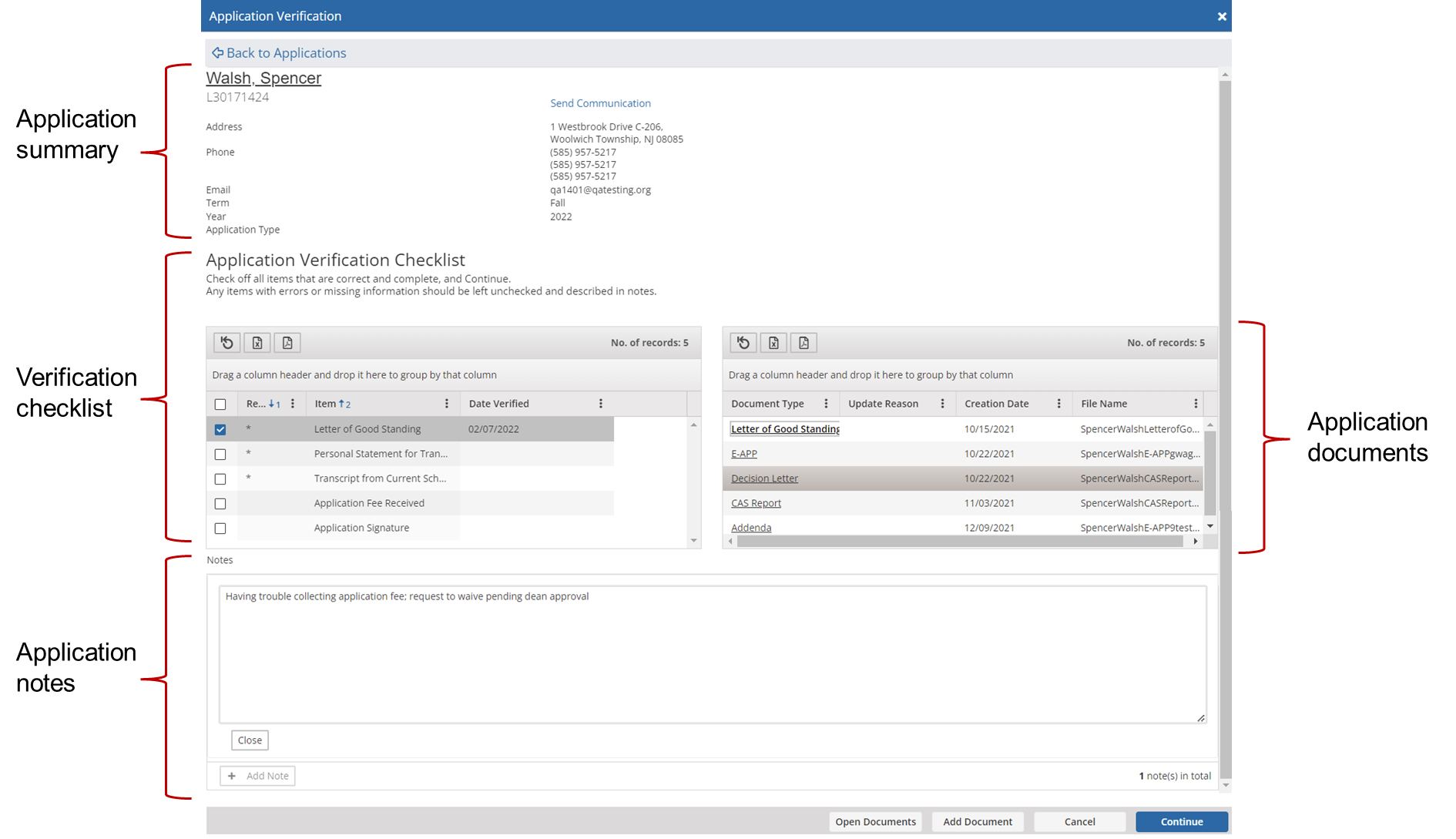Close the Application Verification dialog

pos(1222,16)
